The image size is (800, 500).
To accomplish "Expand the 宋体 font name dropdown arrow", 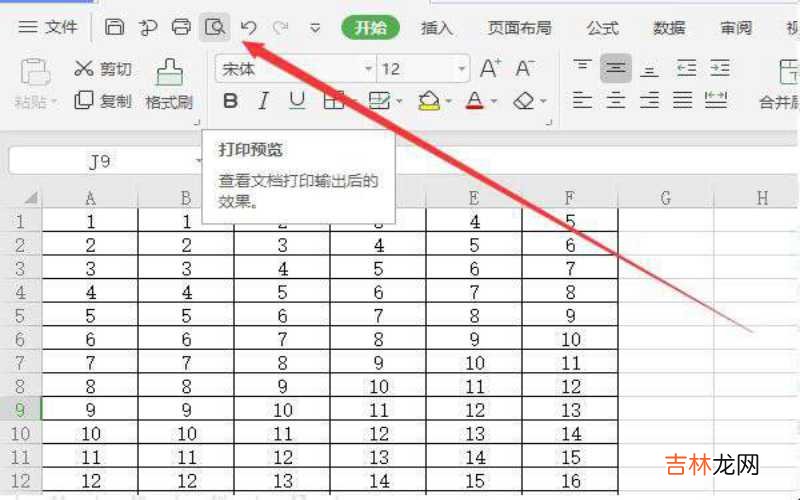I will (x=368, y=68).
